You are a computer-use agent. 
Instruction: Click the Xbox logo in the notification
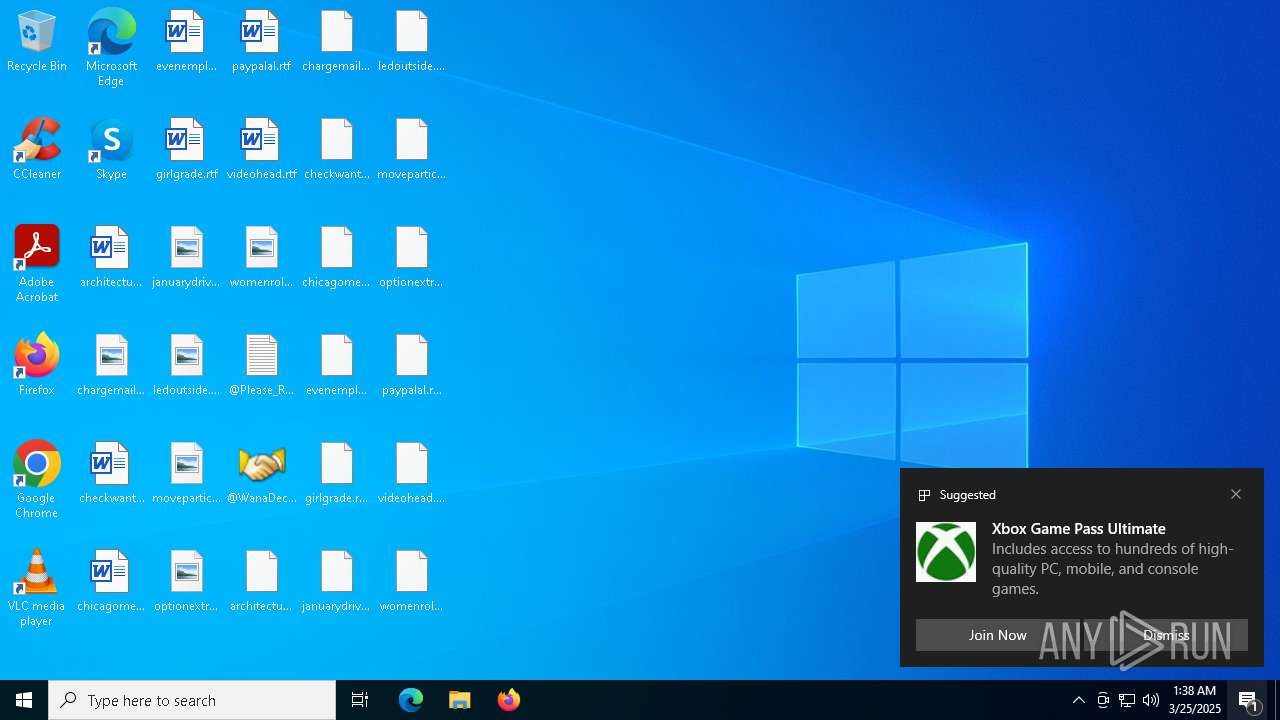(946, 552)
